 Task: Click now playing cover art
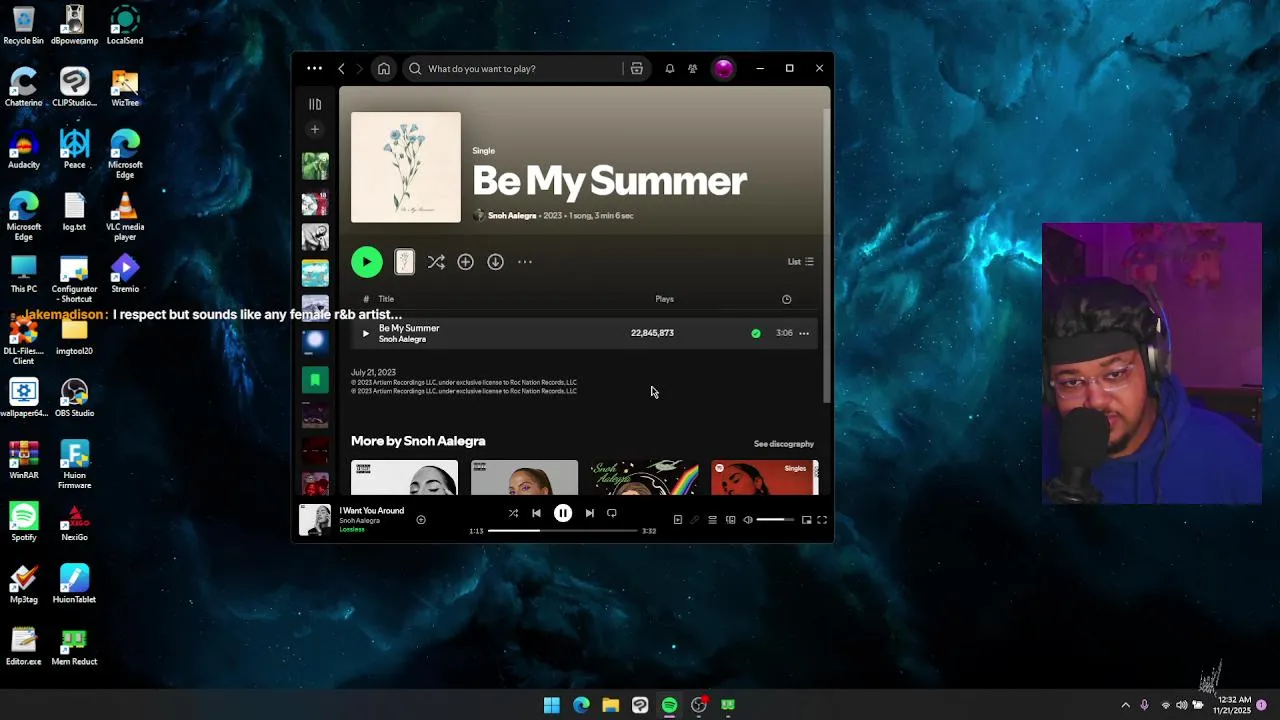click(315, 520)
